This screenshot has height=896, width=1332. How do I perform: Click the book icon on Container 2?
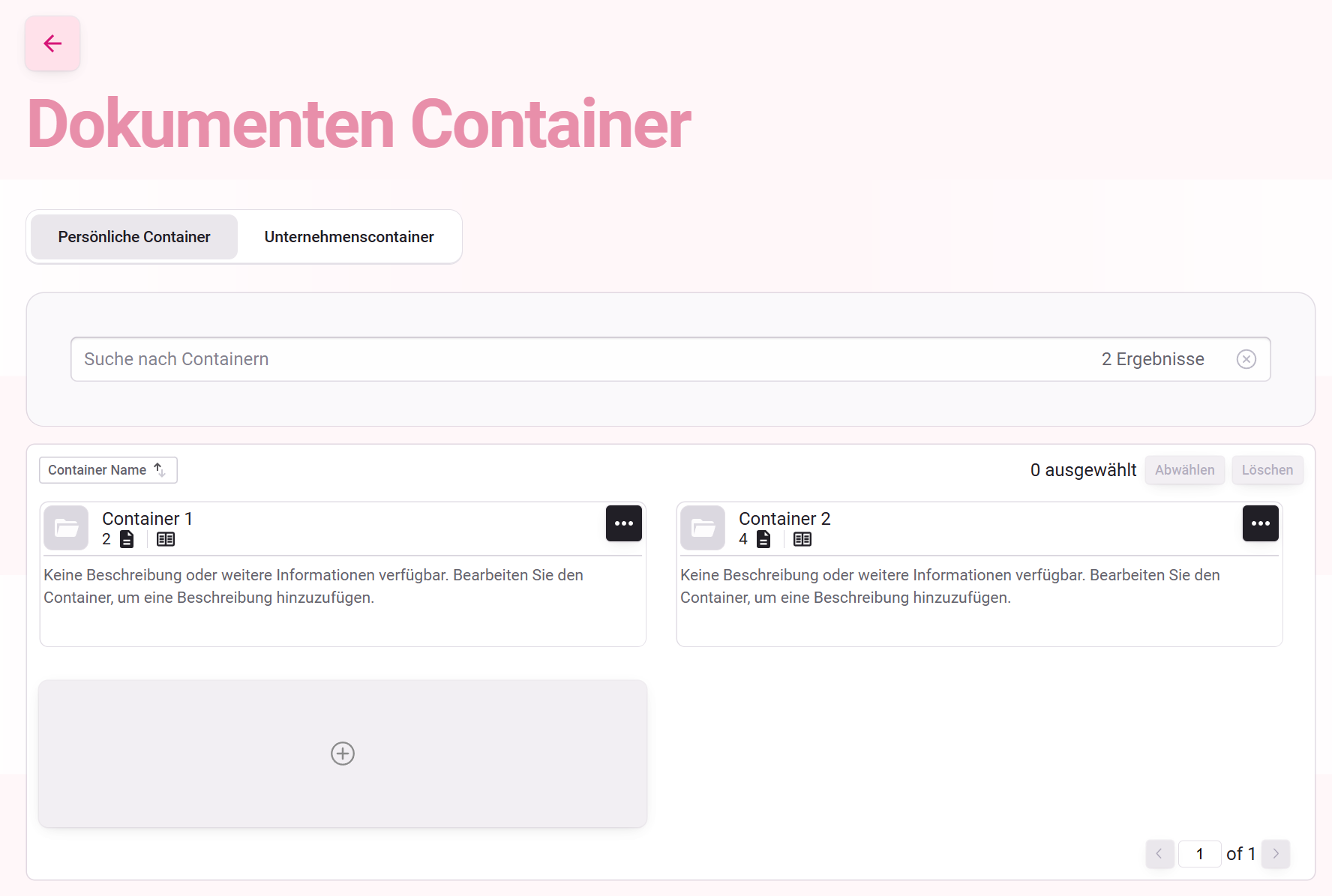pyautogui.click(x=802, y=539)
